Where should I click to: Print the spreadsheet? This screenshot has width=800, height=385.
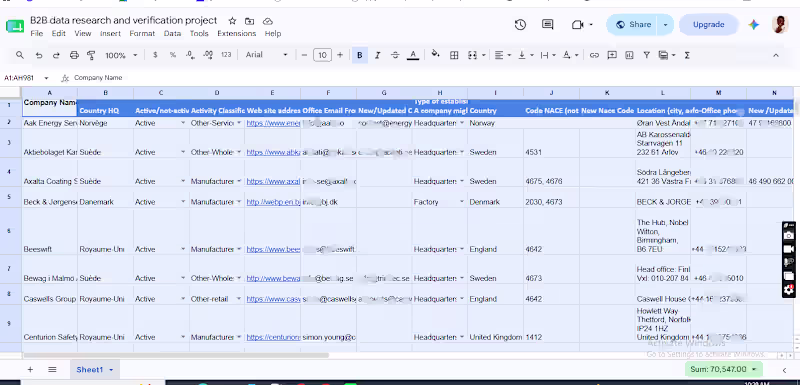click(x=74, y=55)
